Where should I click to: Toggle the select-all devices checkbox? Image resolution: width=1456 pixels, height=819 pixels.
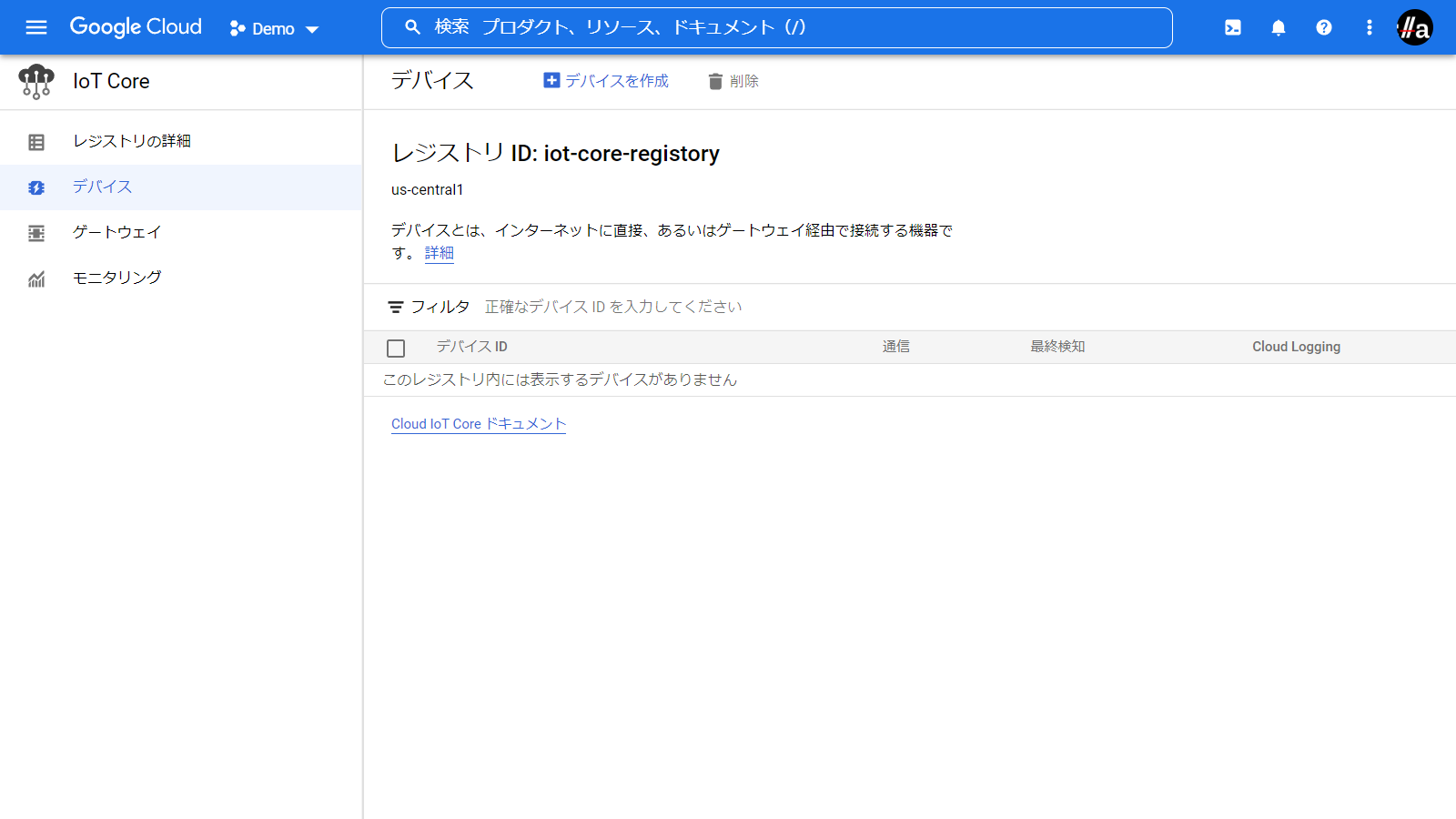pos(396,349)
